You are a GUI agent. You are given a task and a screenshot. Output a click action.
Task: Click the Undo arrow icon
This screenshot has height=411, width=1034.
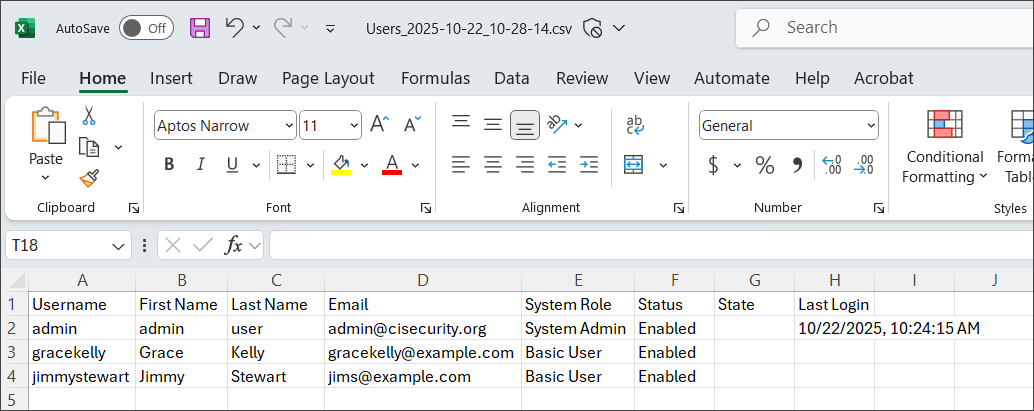235,28
